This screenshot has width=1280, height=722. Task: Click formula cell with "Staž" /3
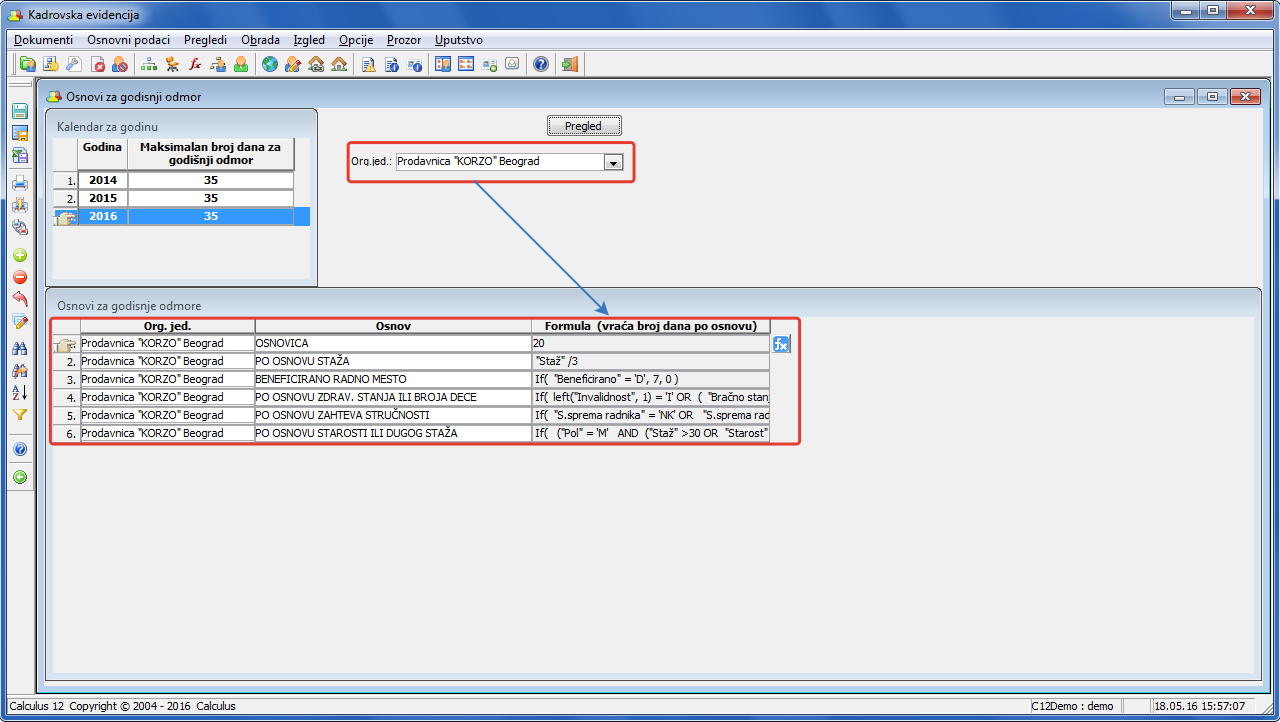point(651,361)
